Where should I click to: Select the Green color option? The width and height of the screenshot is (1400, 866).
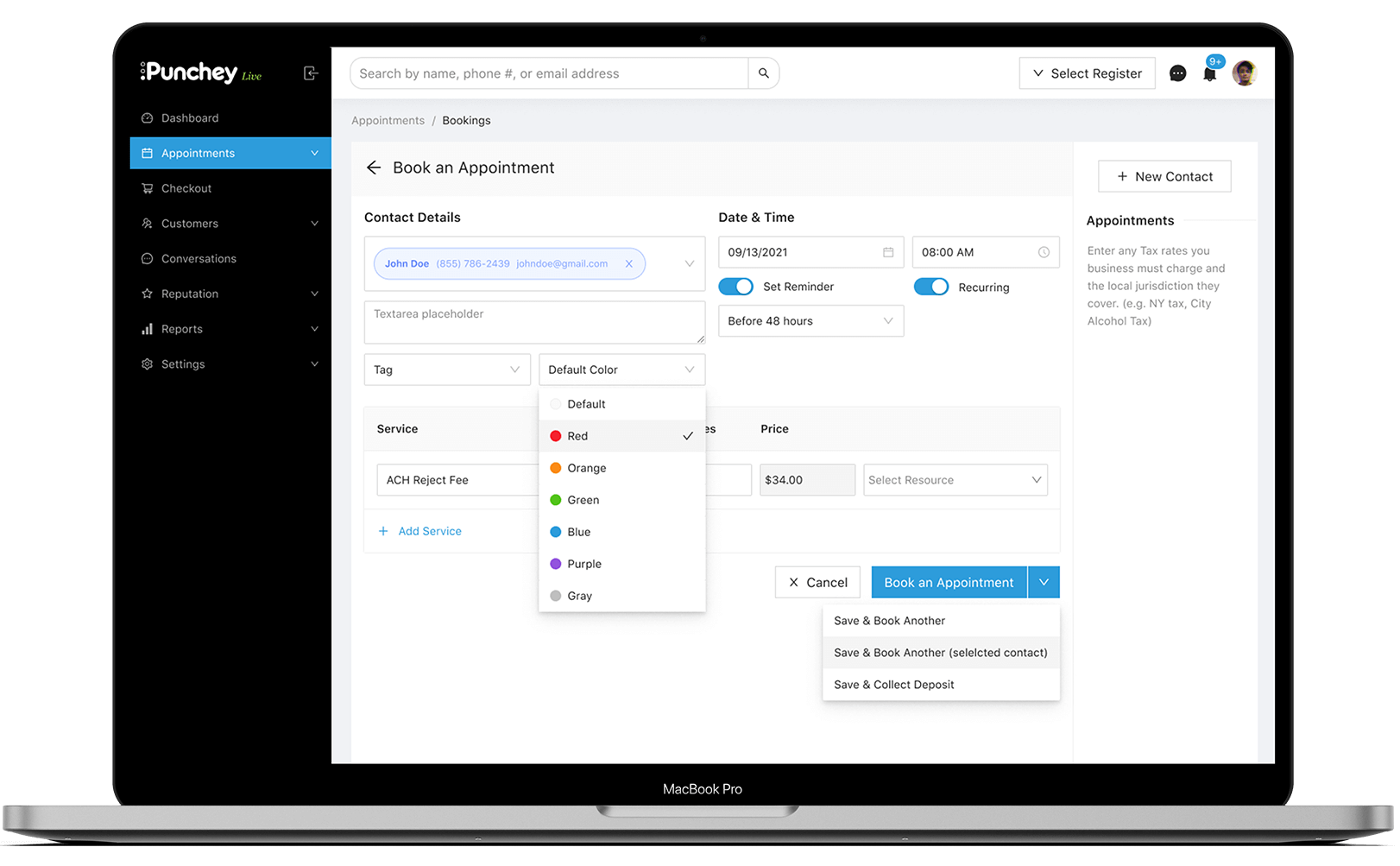coord(621,500)
